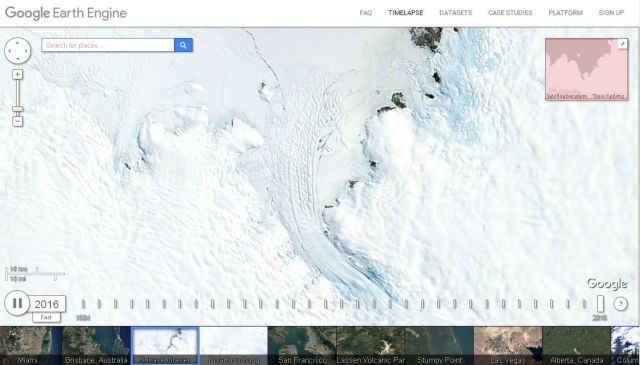
Task: Open the partially visible Colum thumbnail
Action: point(626,345)
